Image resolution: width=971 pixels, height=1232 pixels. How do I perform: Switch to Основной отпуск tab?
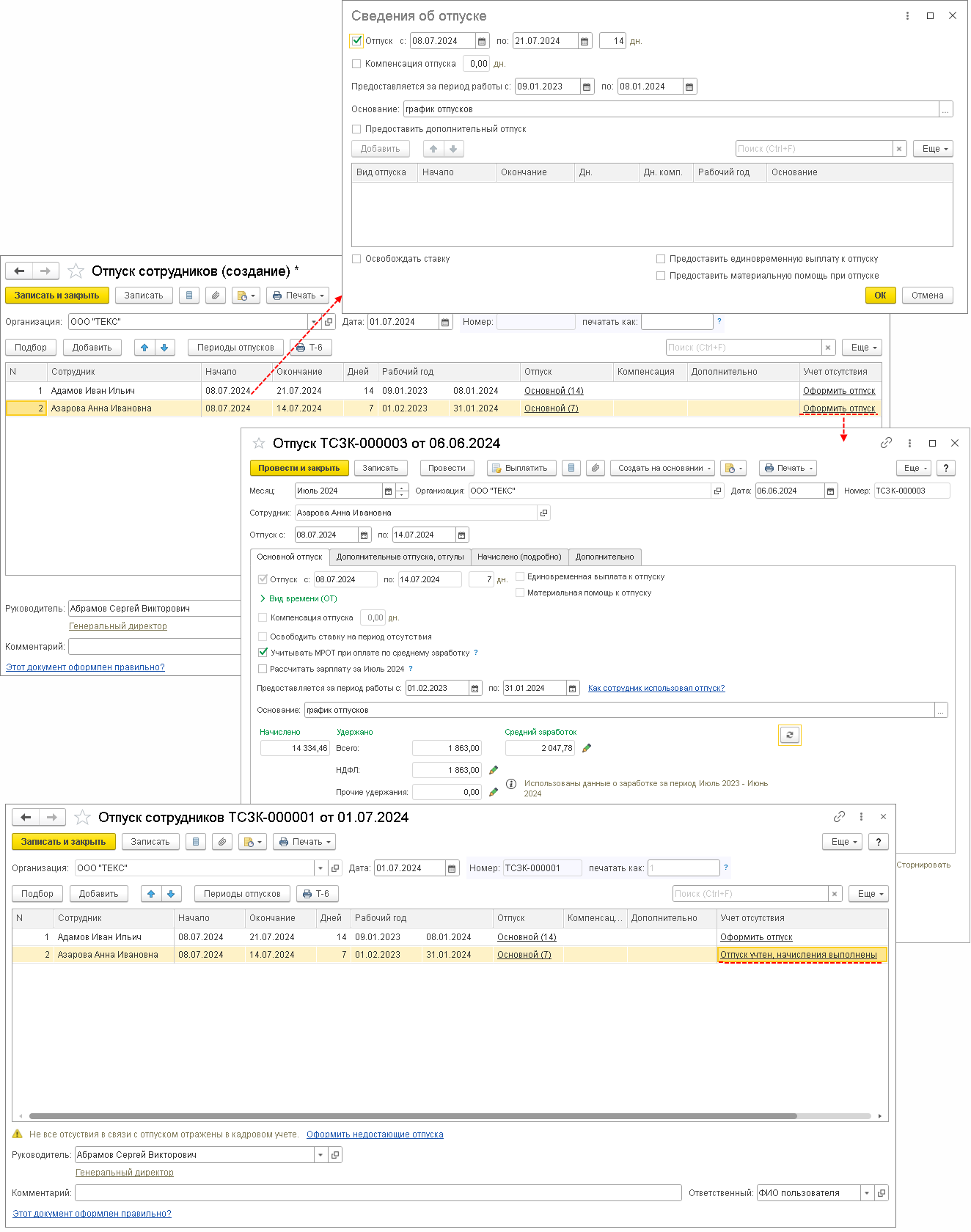pyautogui.click(x=290, y=557)
